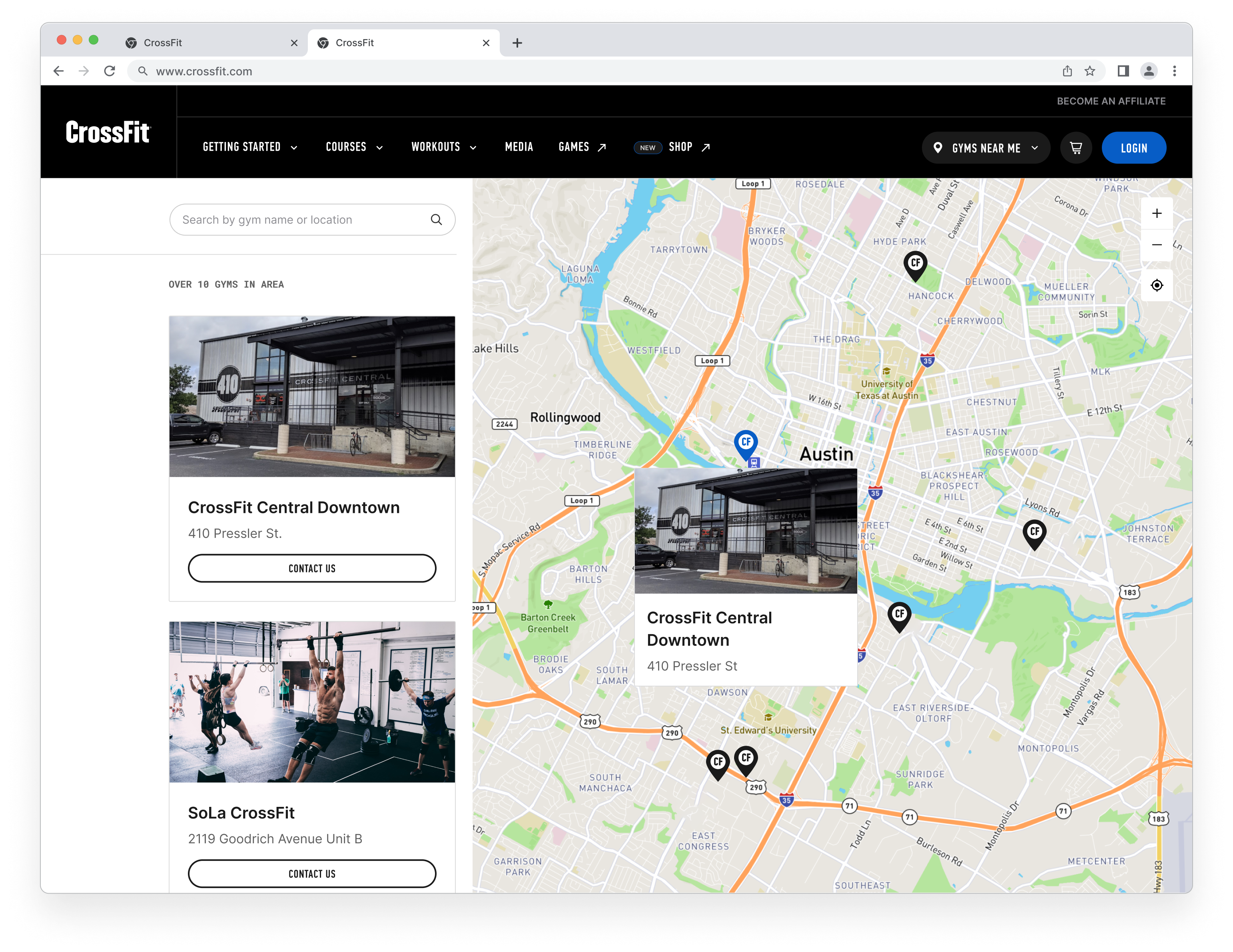
Task: Open the browser profile avatar
Action: pyautogui.click(x=1148, y=71)
